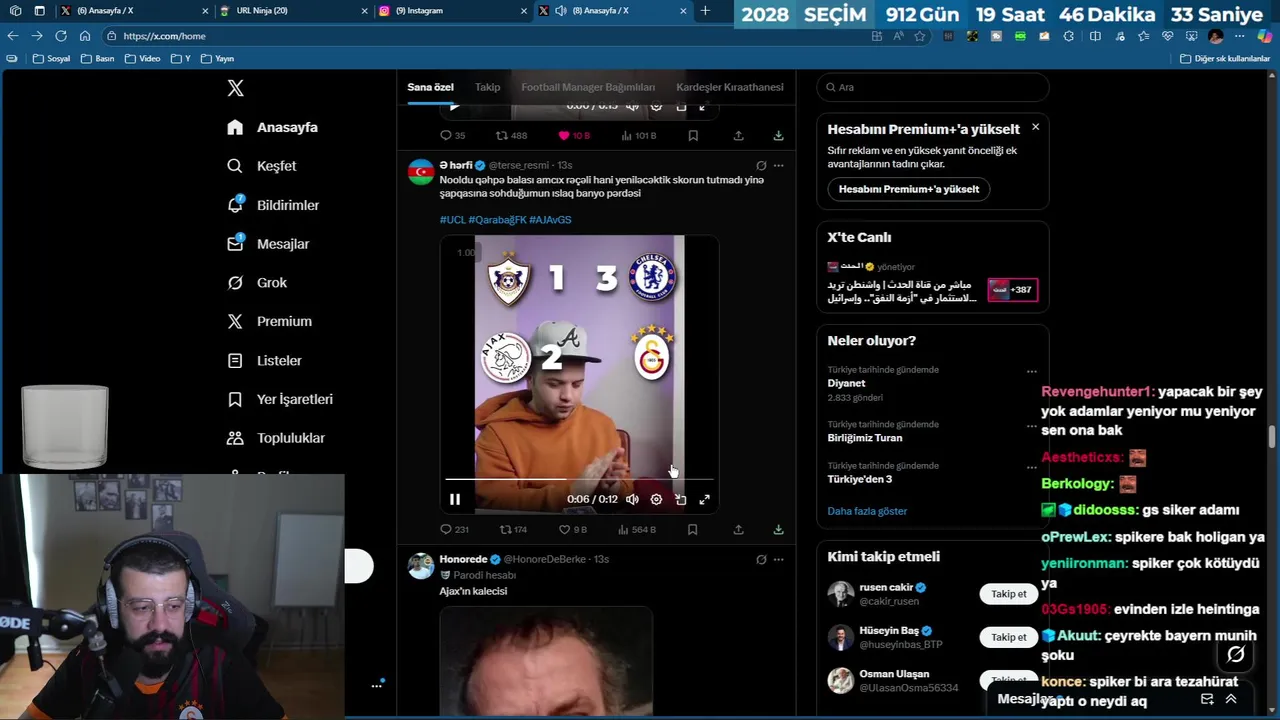Viewport: 1280px width, 720px height.
Task: Click Grok icon on Honorede tweet
Action: pos(761,559)
